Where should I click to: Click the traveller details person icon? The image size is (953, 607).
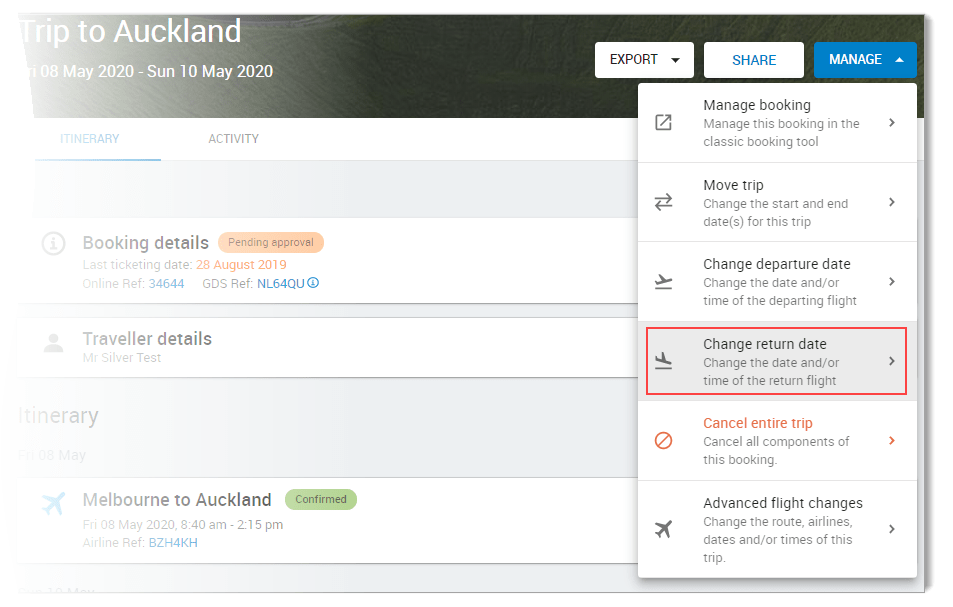point(53,343)
